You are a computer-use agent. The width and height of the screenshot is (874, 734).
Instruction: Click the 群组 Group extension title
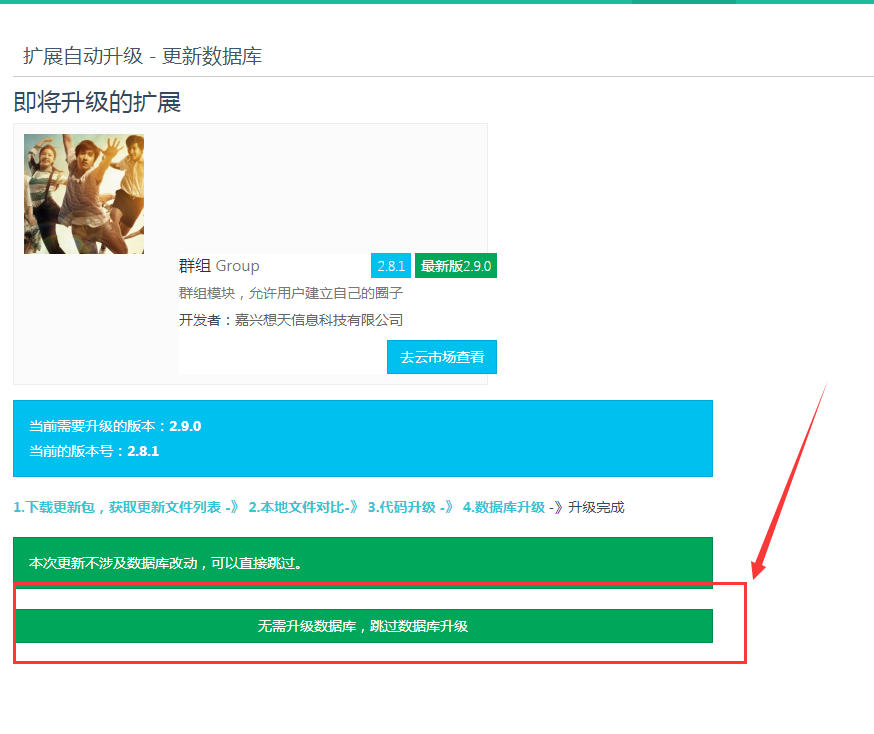pyautogui.click(x=219, y=266)
